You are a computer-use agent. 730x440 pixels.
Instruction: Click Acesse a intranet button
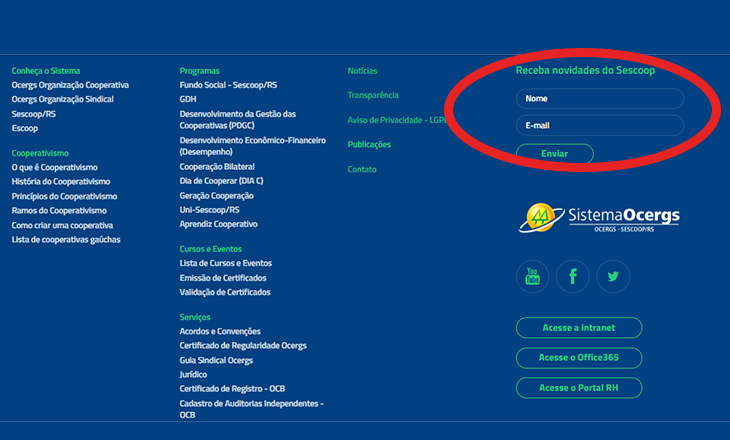[x=579, y=328]
